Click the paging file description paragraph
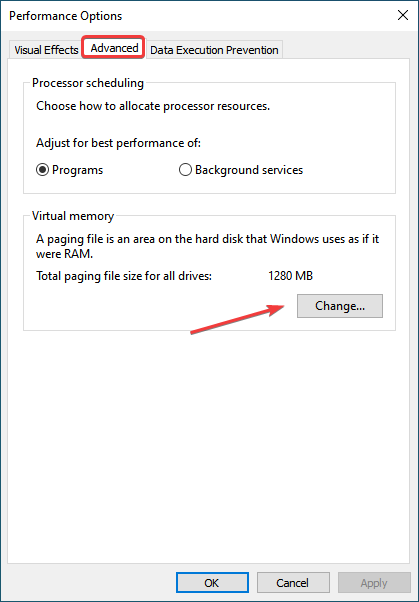Screen dimensions: 419x602 [207, 246]
